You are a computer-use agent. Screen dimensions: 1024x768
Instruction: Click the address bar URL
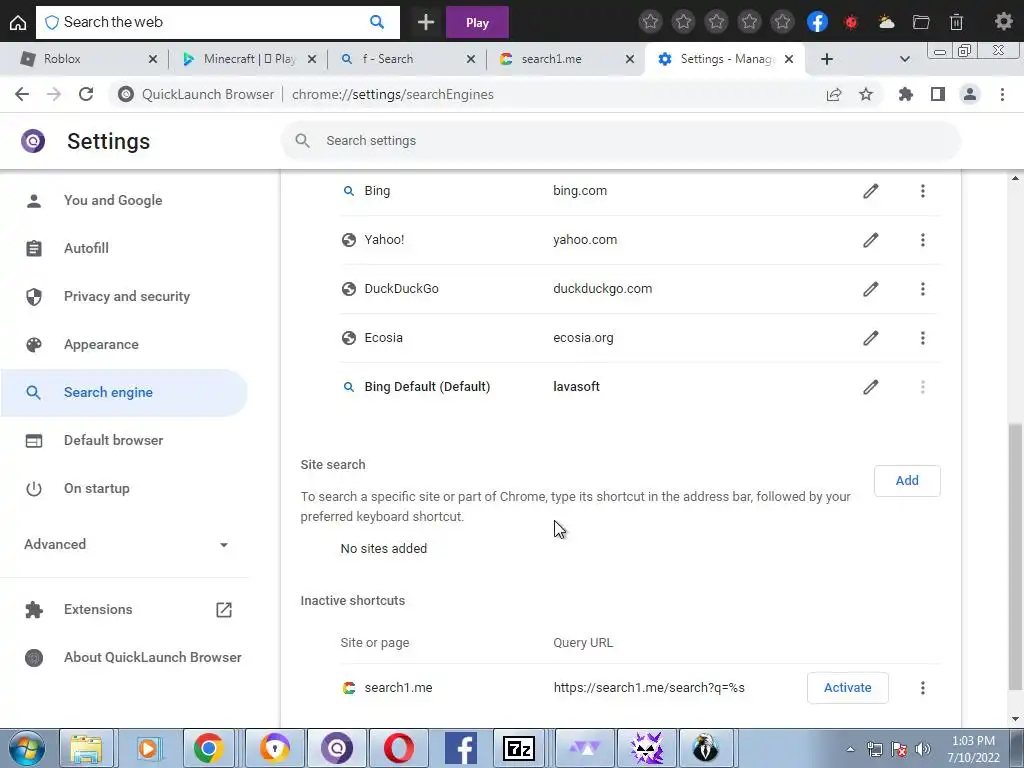392,94
